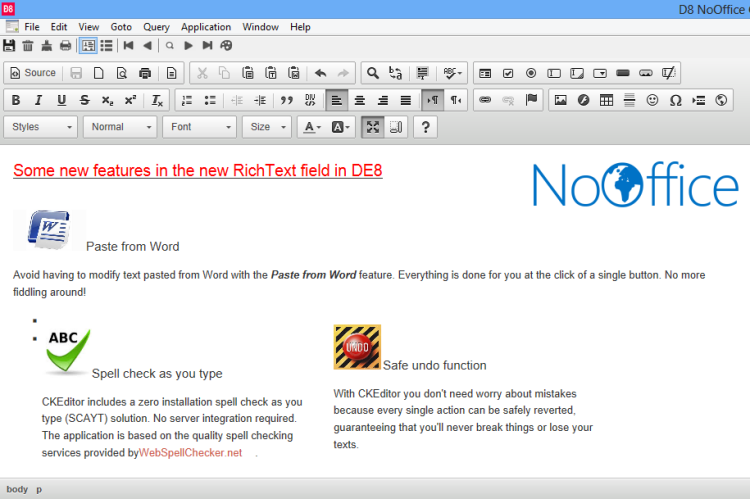Image resolution: width=750 pixels, height=499 pixels.
Task: Click the Remove Format icon
Action: [157, 100]
